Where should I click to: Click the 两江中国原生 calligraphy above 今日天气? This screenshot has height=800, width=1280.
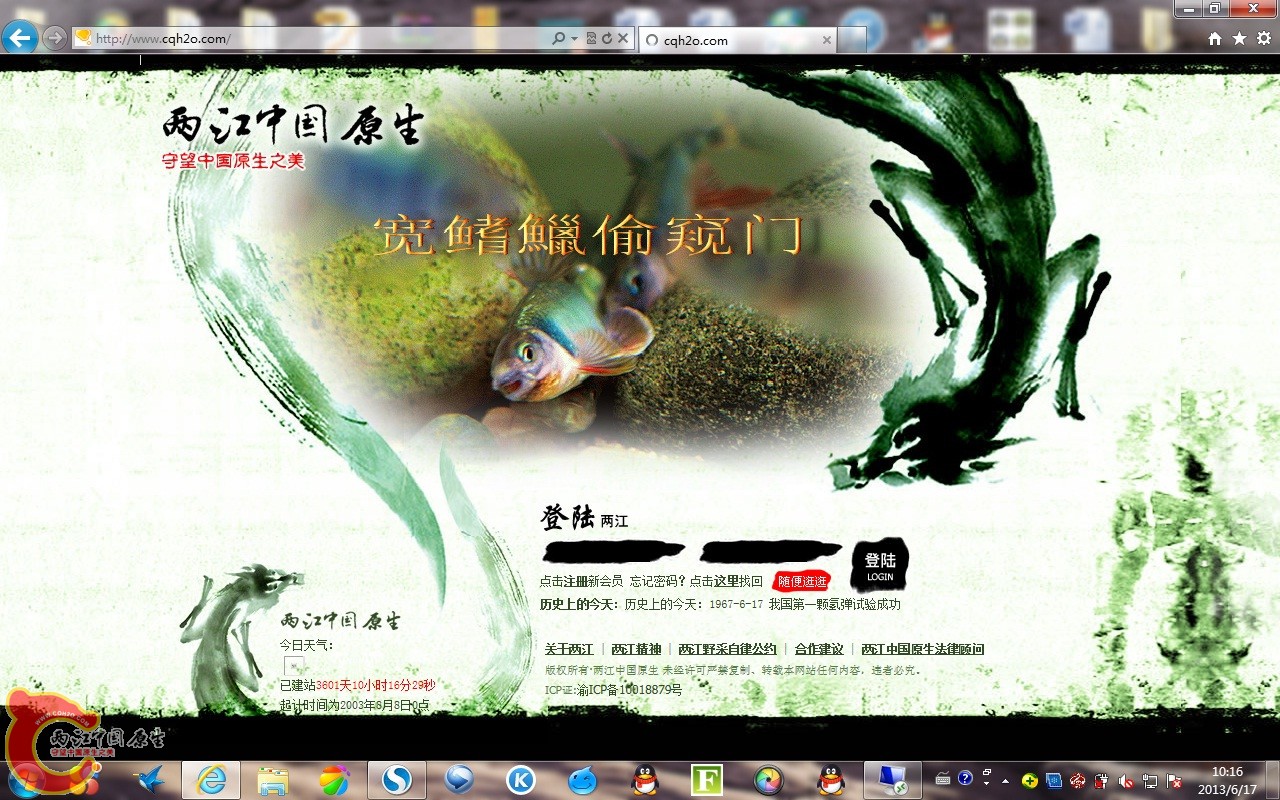coord(340,621)
